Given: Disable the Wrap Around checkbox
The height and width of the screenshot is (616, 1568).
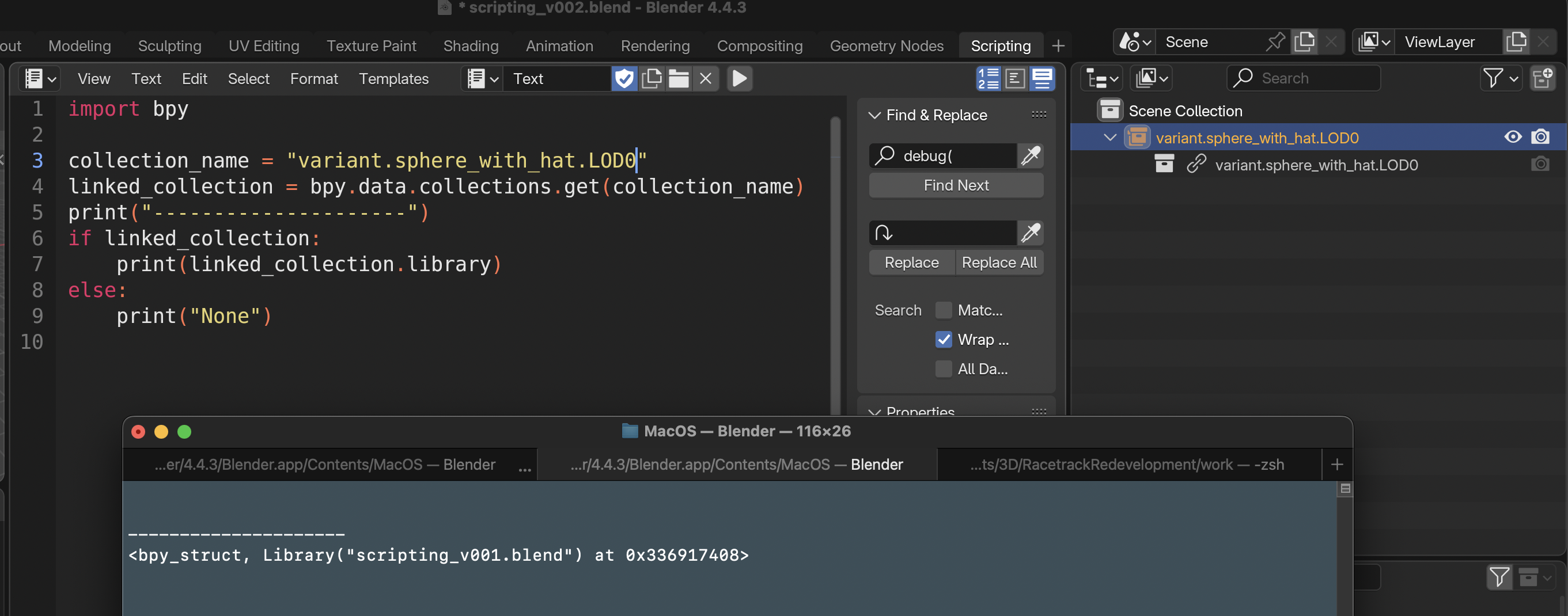Looking at the screenshot, I should tap(943, 339).
